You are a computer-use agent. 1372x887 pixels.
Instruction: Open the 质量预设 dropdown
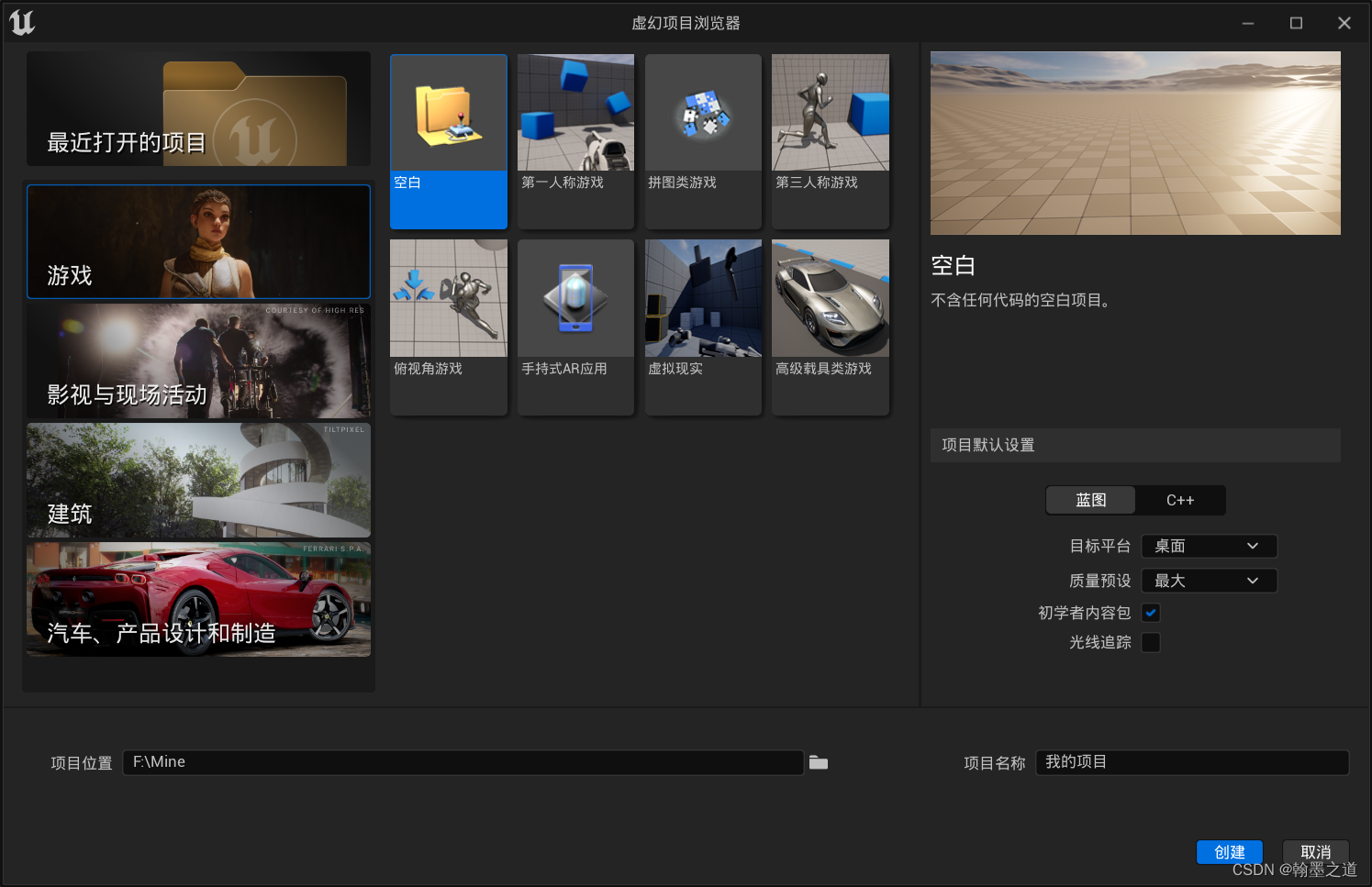click(1209, 580)
